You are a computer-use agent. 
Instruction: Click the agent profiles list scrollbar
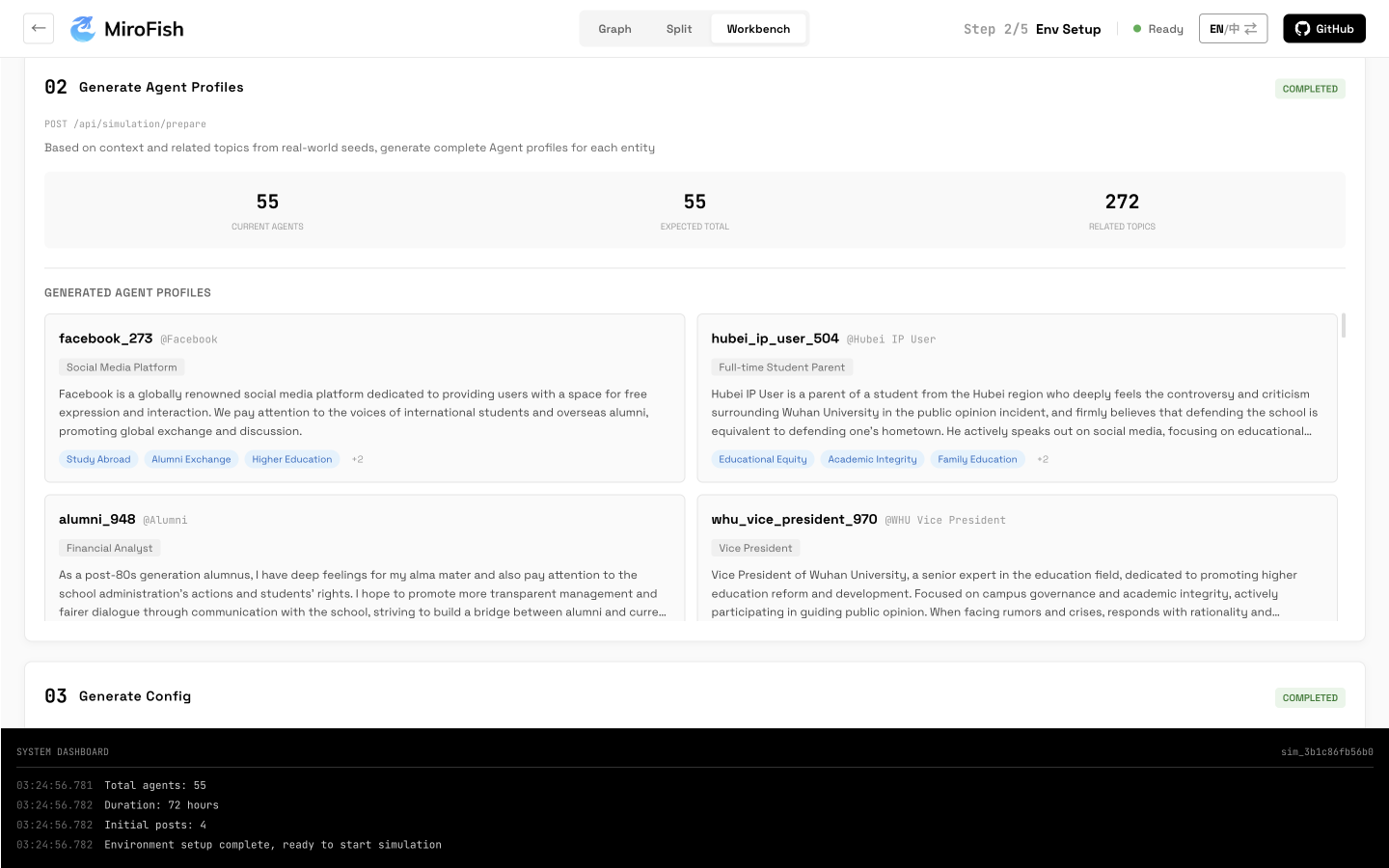click(x=1343, y=325)
